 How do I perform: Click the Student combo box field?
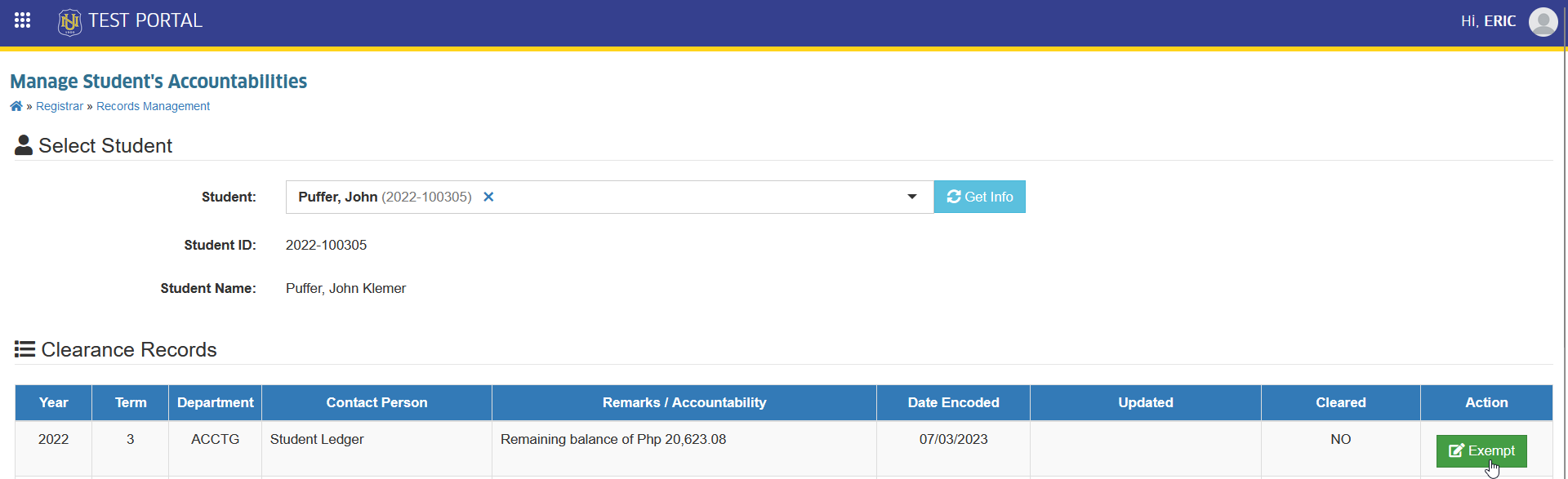(609, 197)
